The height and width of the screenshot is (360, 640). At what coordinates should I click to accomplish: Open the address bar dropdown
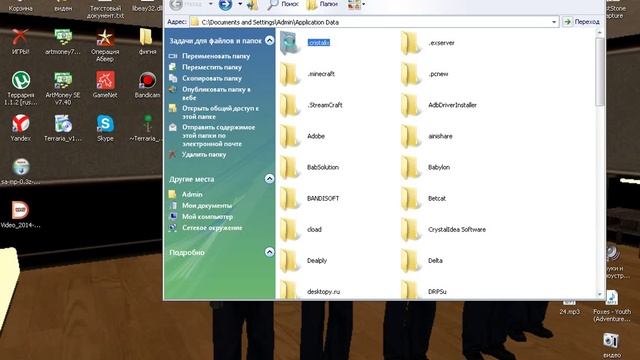coord(554,22)
